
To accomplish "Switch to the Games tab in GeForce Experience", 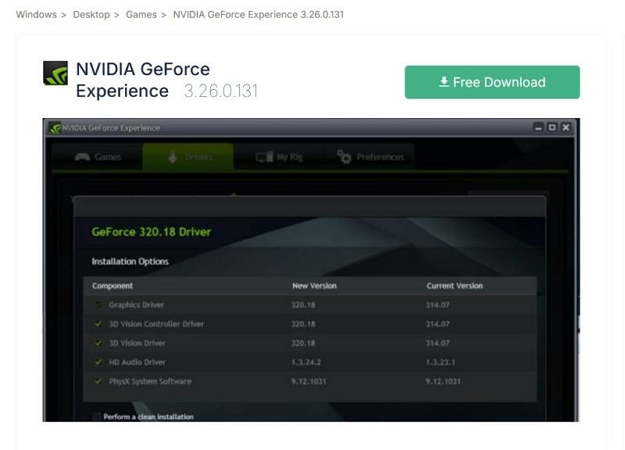I will tap(98, 157).
